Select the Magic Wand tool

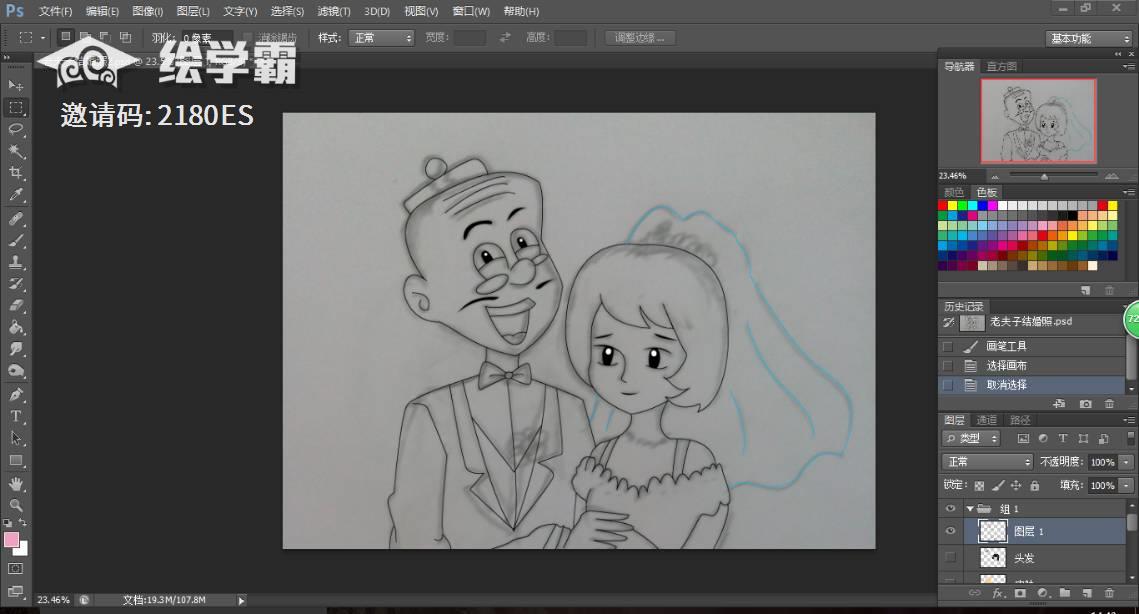16,151
